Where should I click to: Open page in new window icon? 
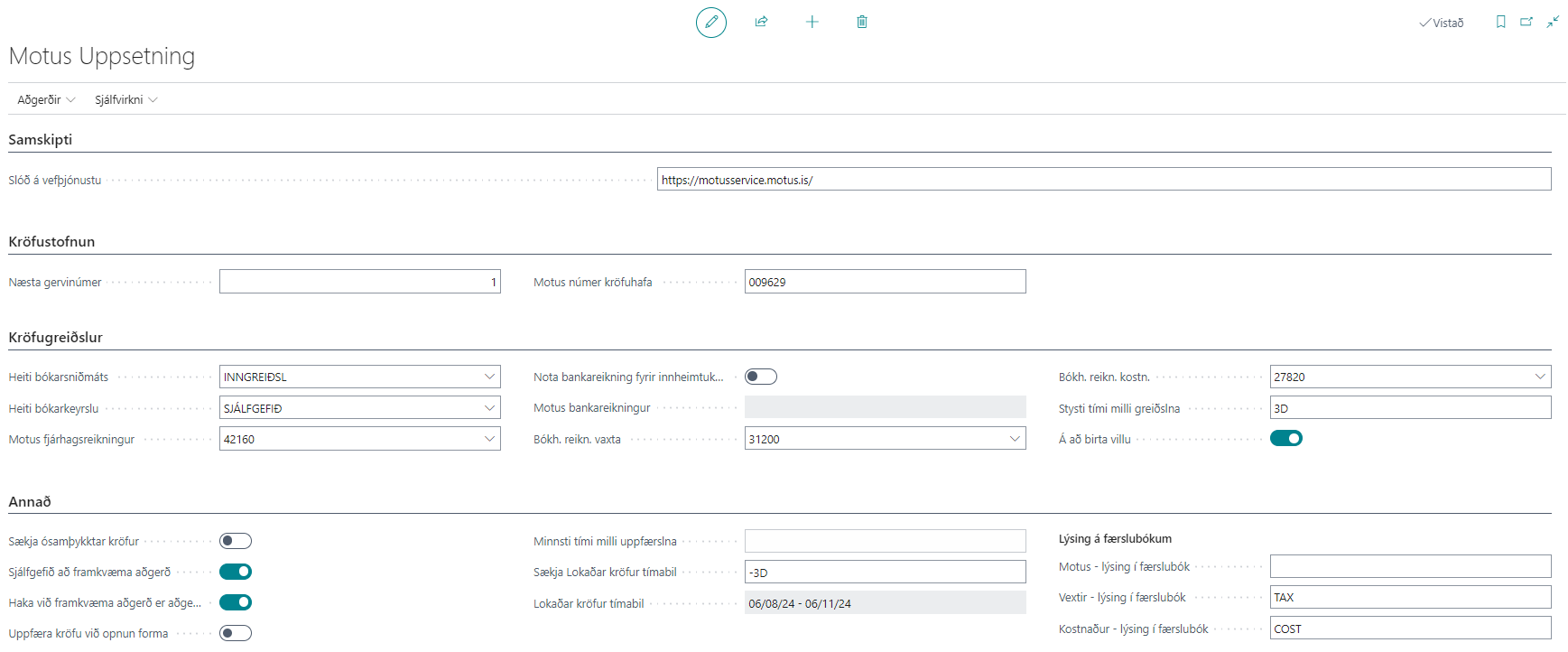pyautogui.click(x=1526, y=22)
